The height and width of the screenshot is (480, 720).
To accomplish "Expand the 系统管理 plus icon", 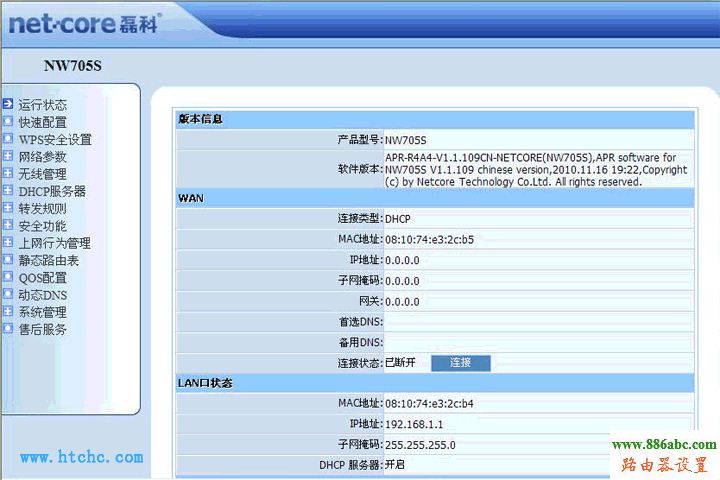I will [7, 312].
